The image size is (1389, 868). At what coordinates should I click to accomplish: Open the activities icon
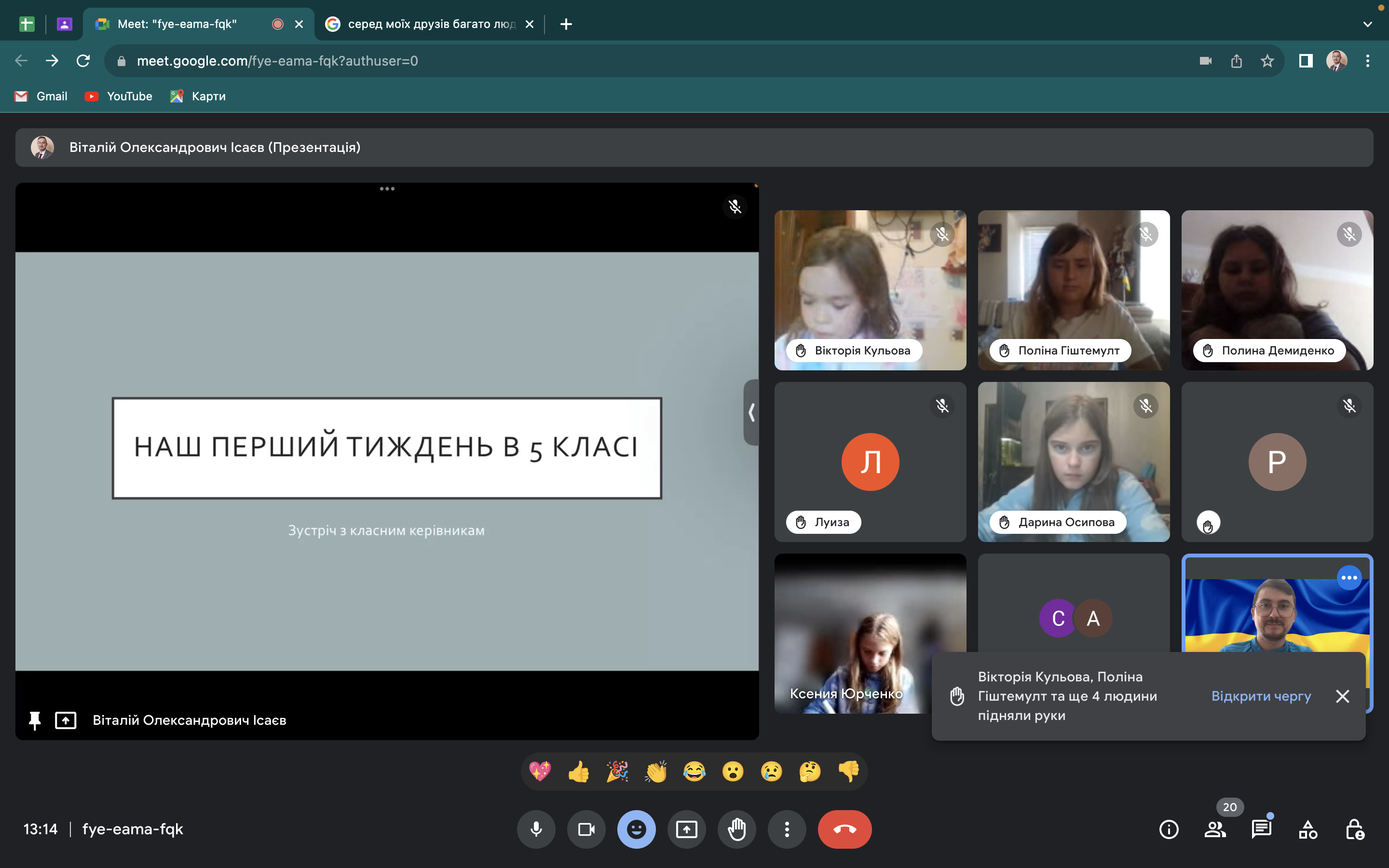point(1308,829)
